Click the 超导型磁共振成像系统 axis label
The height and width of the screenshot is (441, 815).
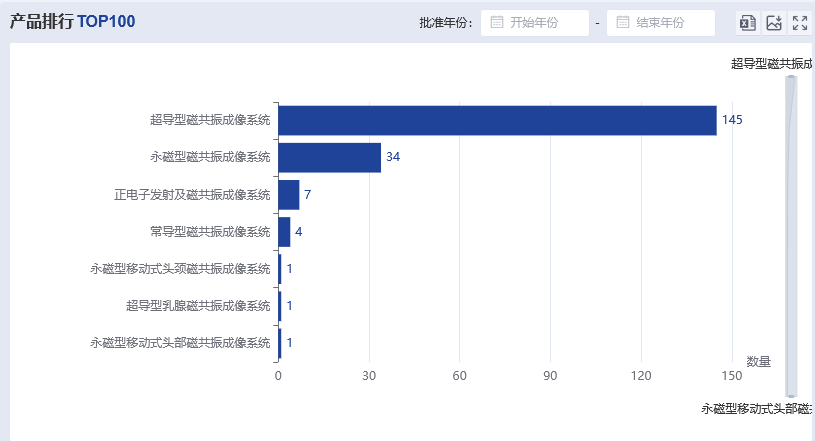click(210, 120)
